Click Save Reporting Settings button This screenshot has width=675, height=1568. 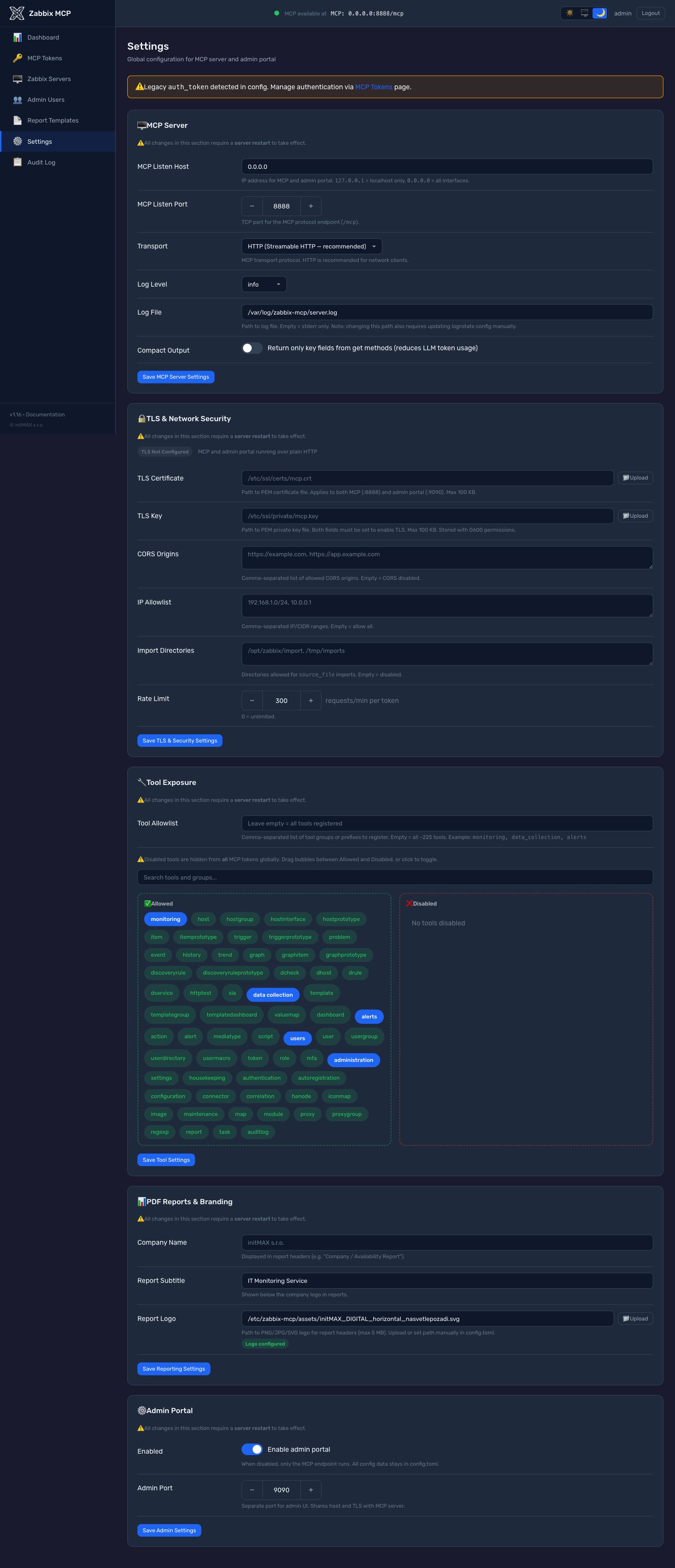[x=174, y=1369]
